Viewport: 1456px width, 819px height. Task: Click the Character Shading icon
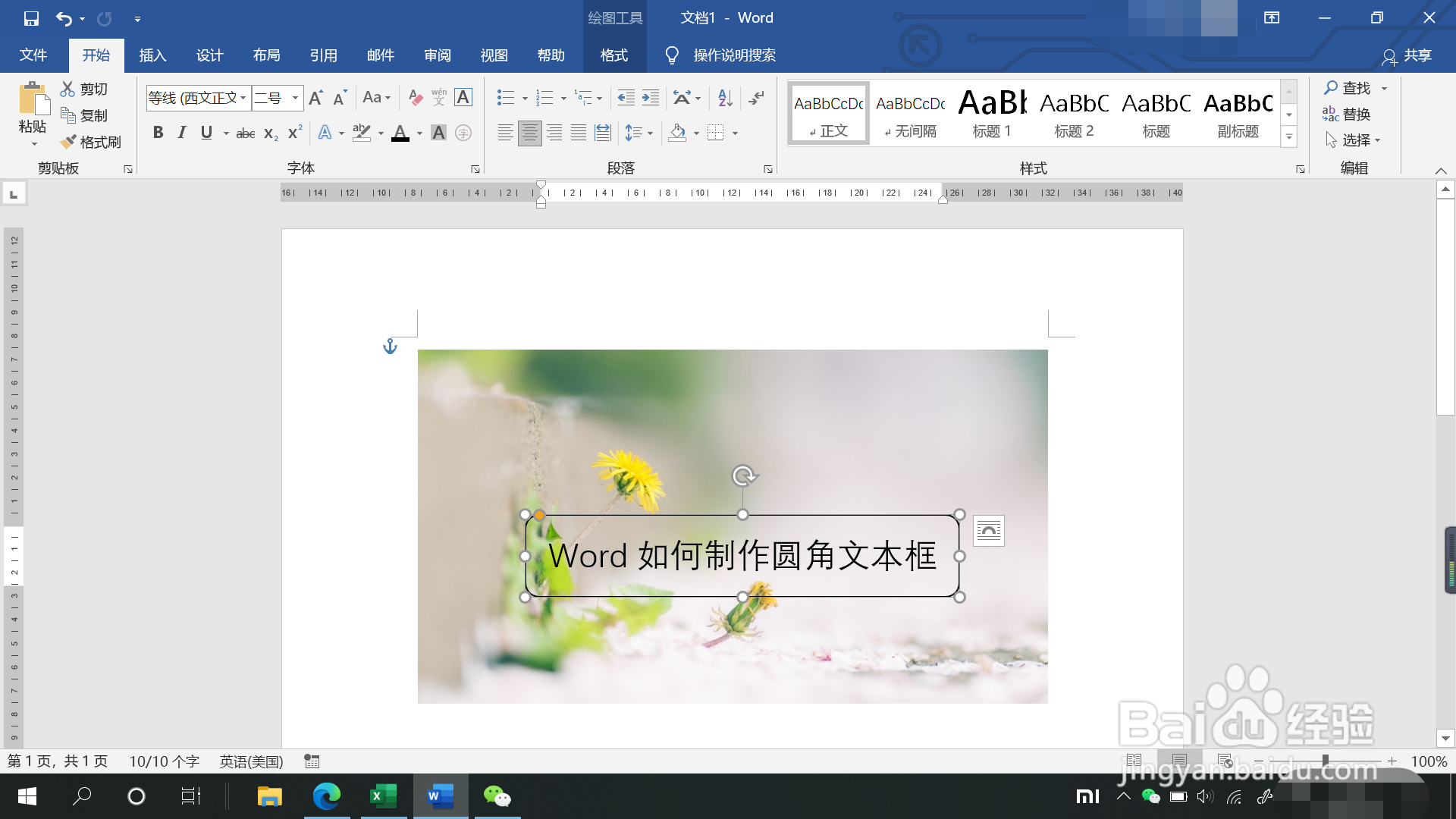[438, 133]
